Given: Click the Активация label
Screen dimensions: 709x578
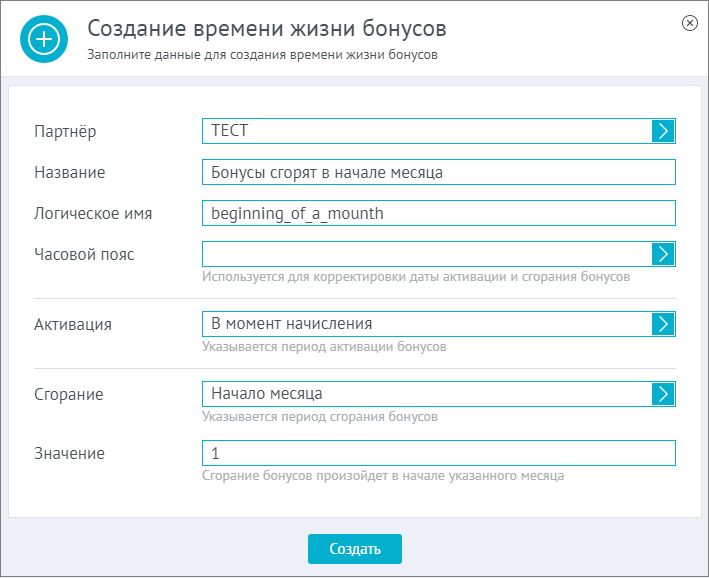Looking at the screenshot, I should 73,325.
